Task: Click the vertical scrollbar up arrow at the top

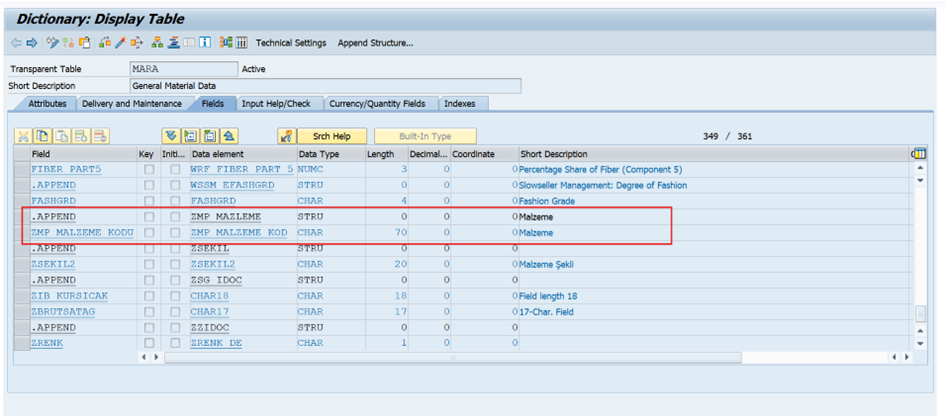Action: click(x=920, y=168)
